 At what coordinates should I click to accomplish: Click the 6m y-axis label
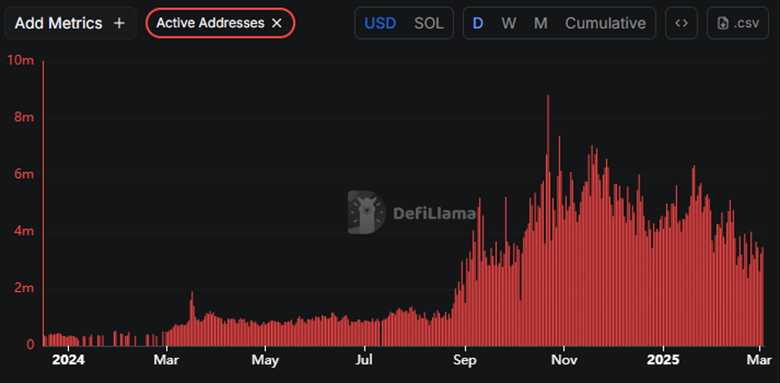click(x=24, y=175)
